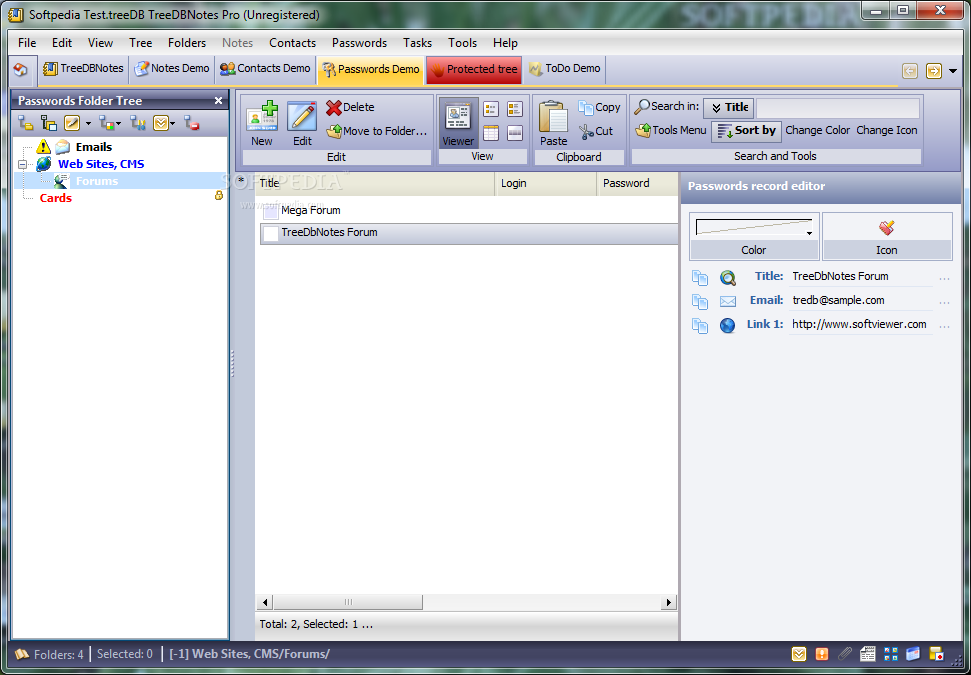Open the Tasks menu
This screenshot has height=675, width=971.
click(x=417, y=43)
